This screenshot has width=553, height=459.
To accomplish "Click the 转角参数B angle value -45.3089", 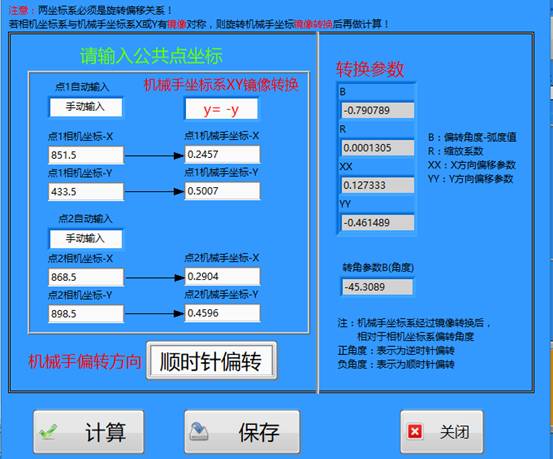I will pos(377,287).
